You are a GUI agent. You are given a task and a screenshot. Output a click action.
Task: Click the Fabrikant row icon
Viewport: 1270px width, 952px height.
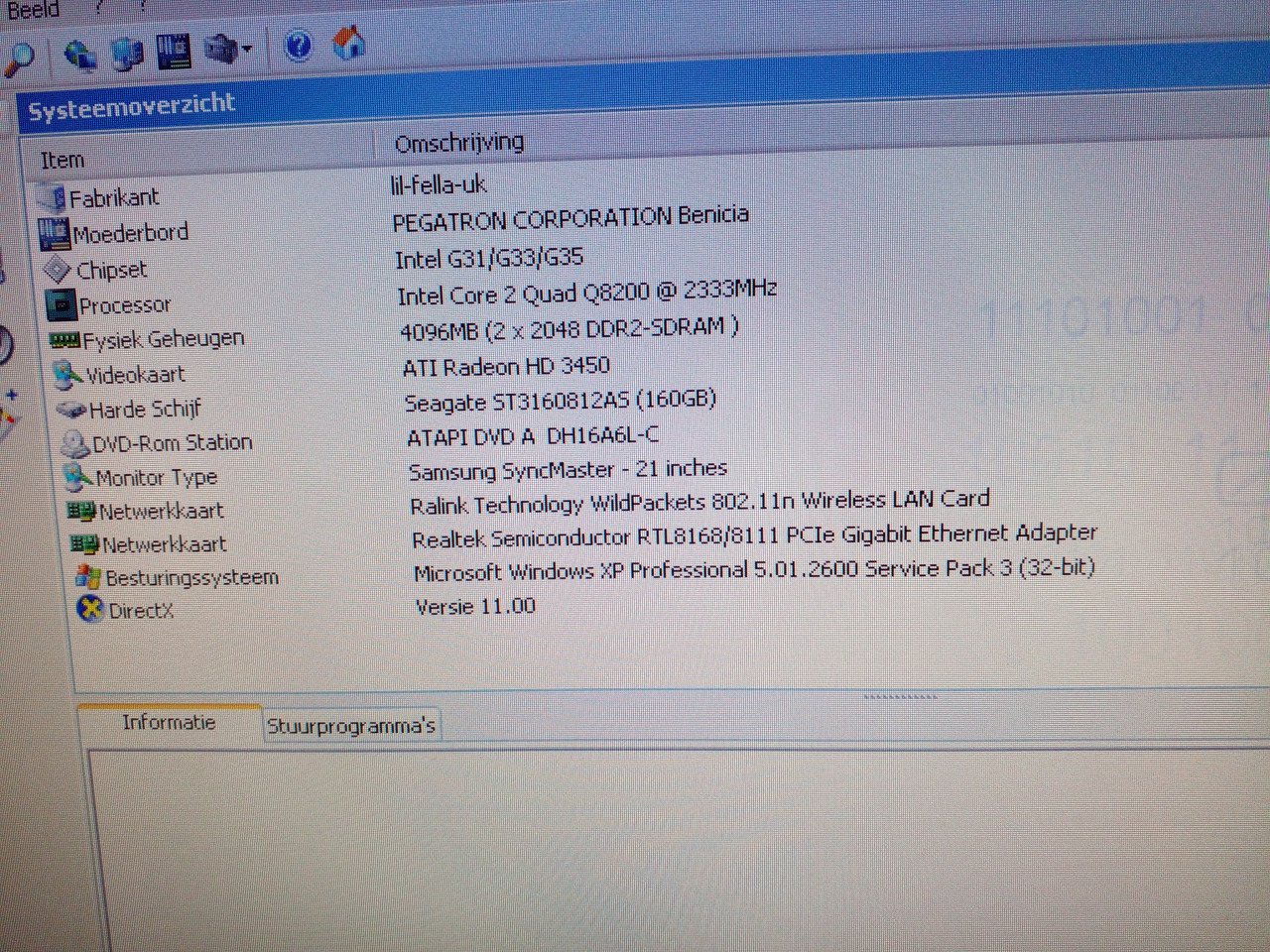[52, 197]
